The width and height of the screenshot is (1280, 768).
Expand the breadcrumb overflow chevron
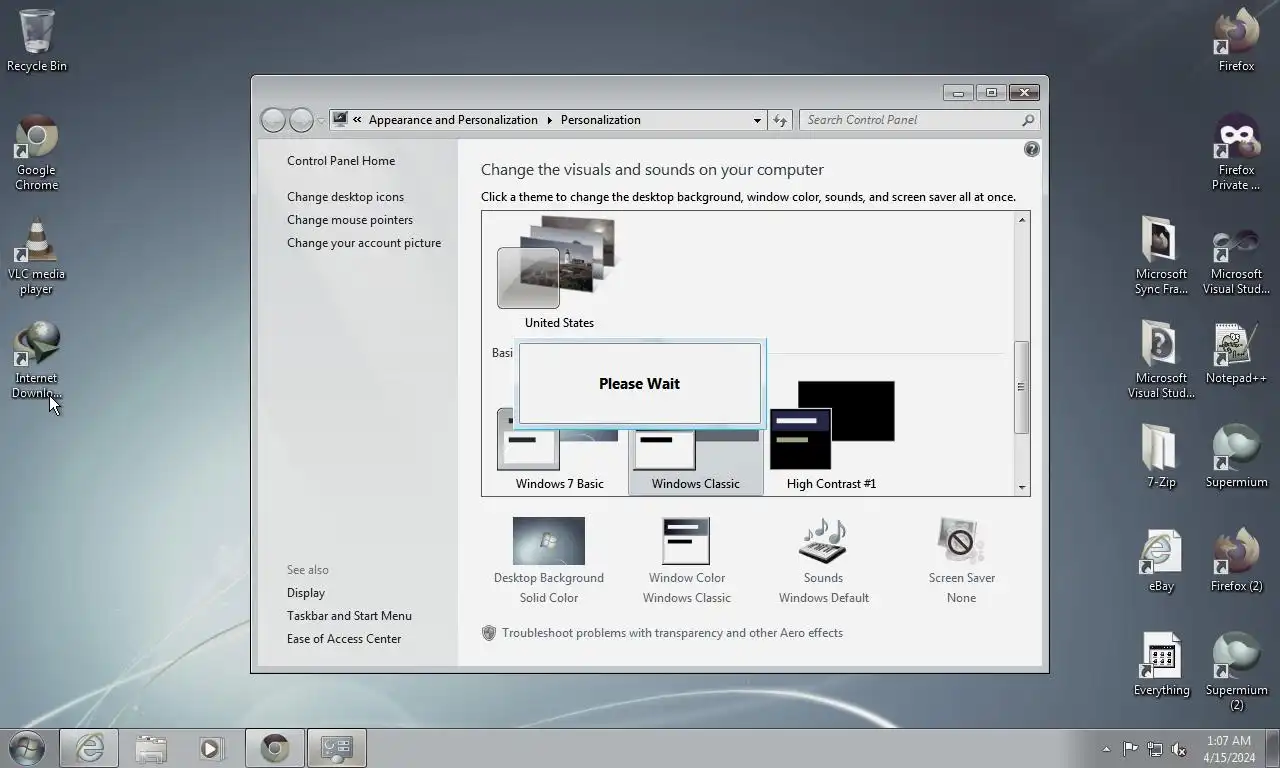pos(357,120)
